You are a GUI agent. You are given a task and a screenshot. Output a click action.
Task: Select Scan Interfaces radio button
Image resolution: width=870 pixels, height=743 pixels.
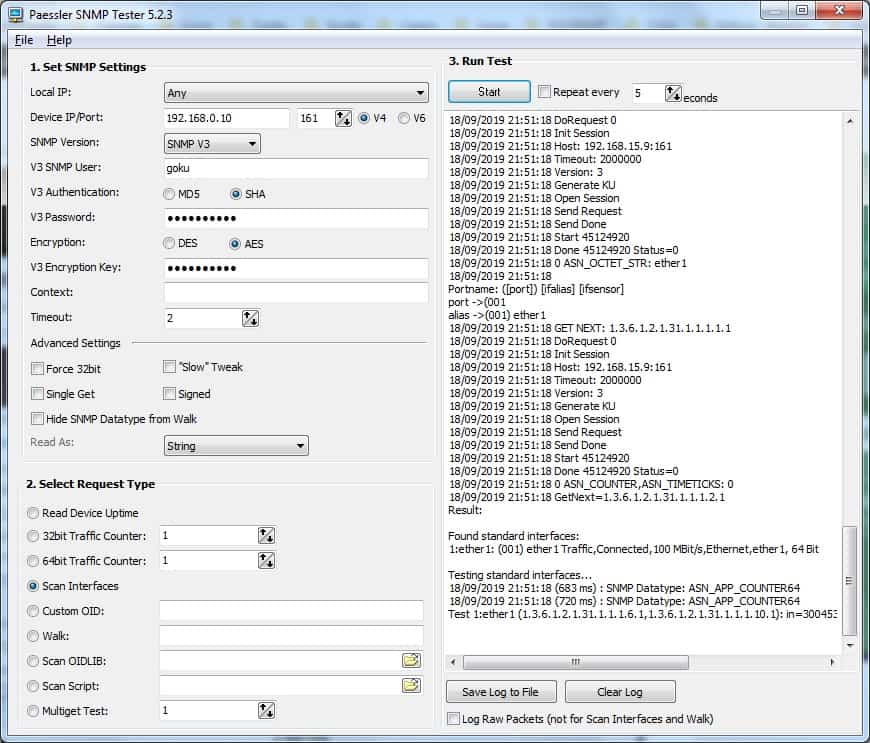[33, 586]
